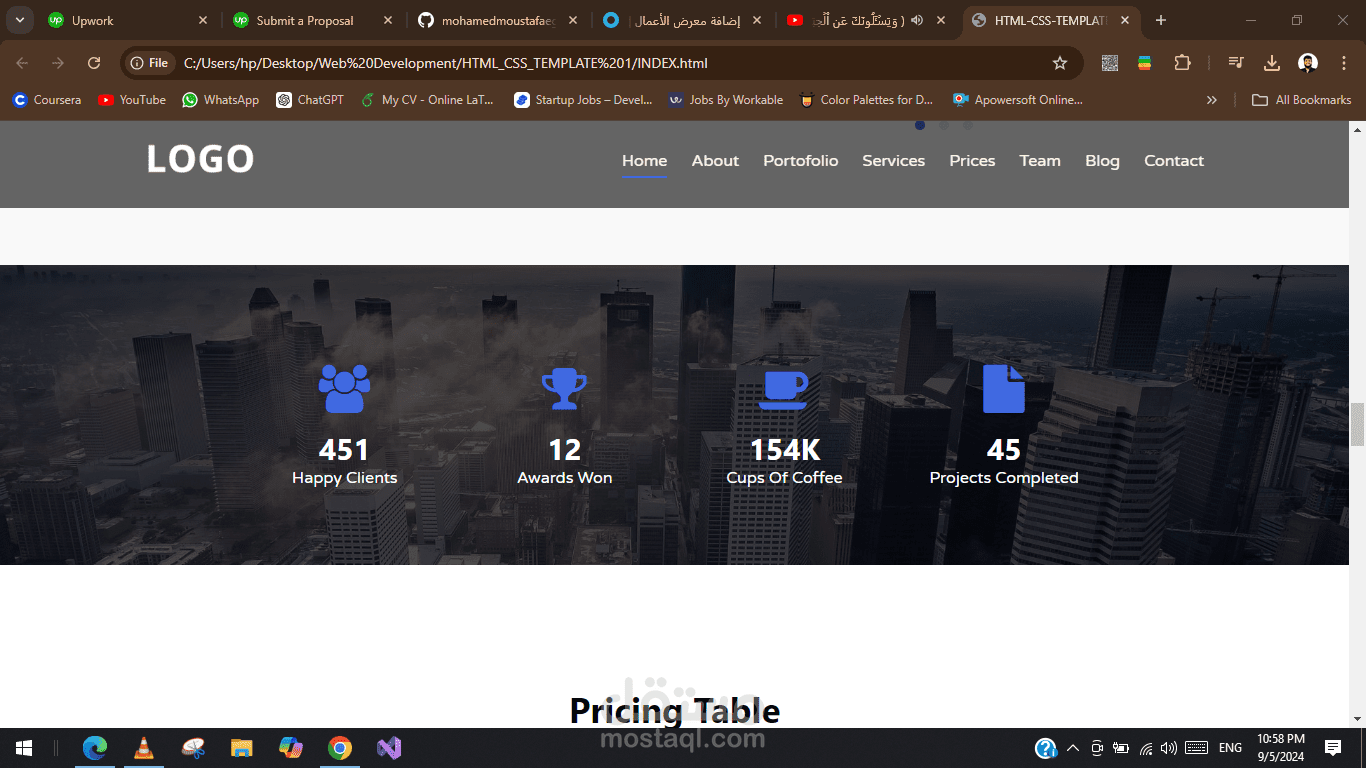Image resolution: width=1366 pixels, height=768 pixels.
Task: Open File Explorer from the taskbar
Action: (242, 748)
